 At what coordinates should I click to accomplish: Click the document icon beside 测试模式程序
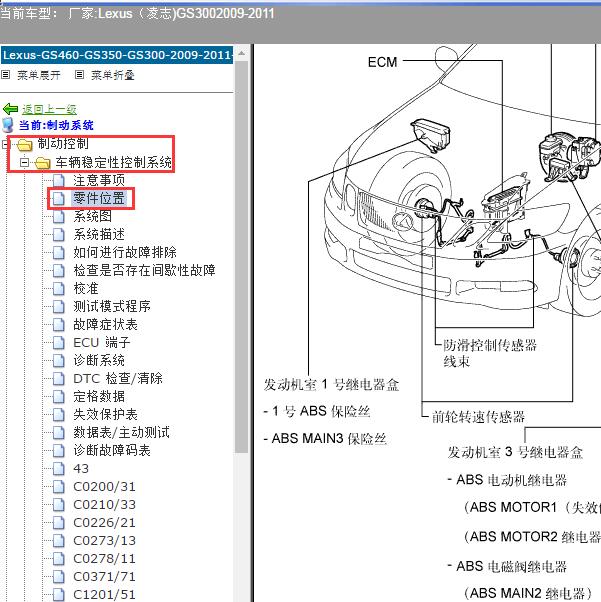click(x=58, y=306)
